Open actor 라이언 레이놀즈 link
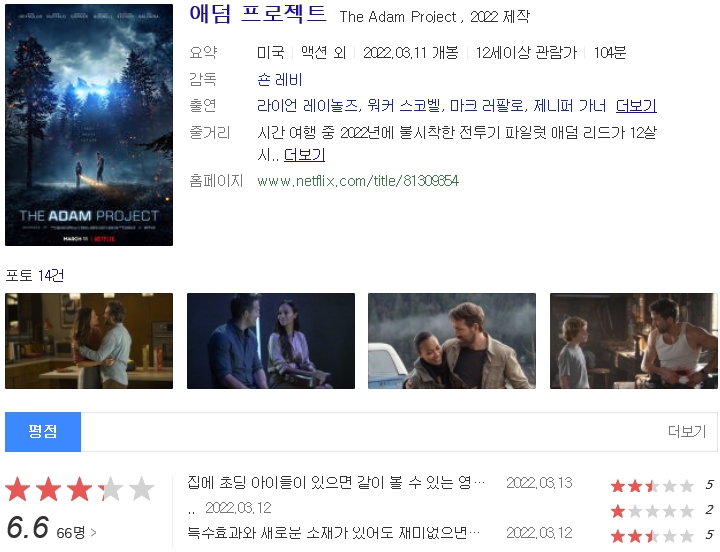 point(307,106)
